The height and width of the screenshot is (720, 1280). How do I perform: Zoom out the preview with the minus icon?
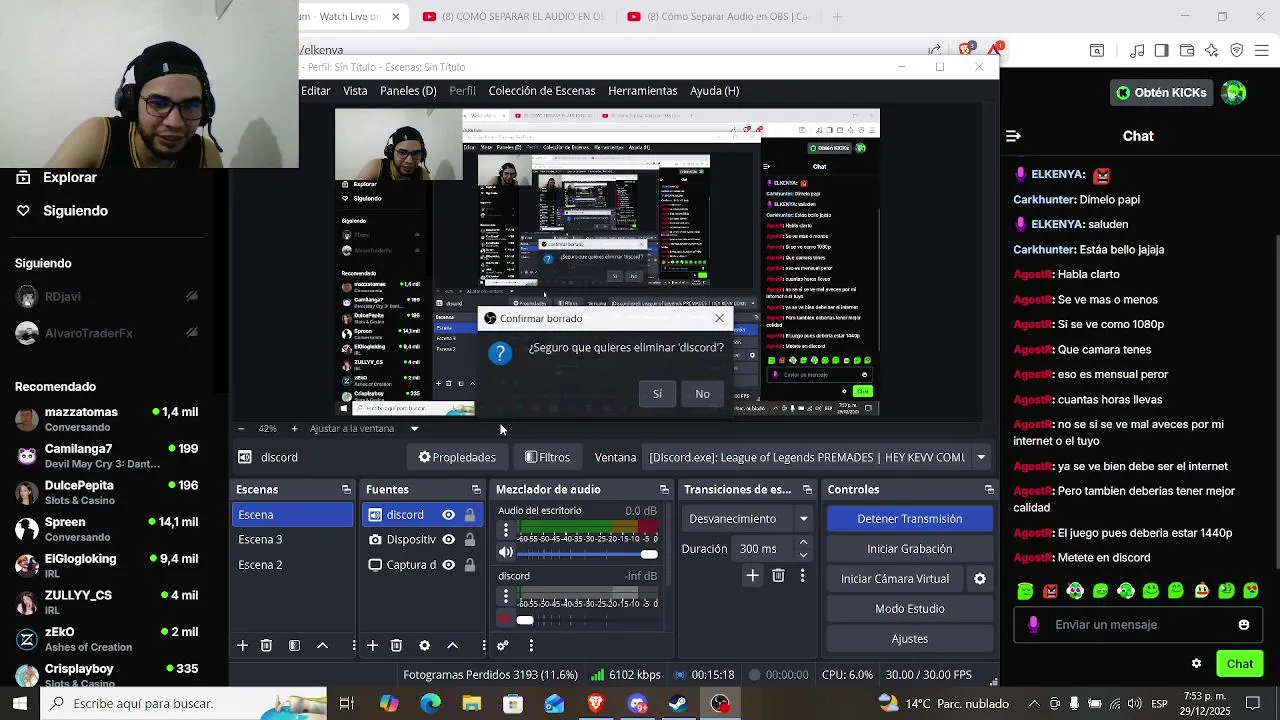coord(241,428)
